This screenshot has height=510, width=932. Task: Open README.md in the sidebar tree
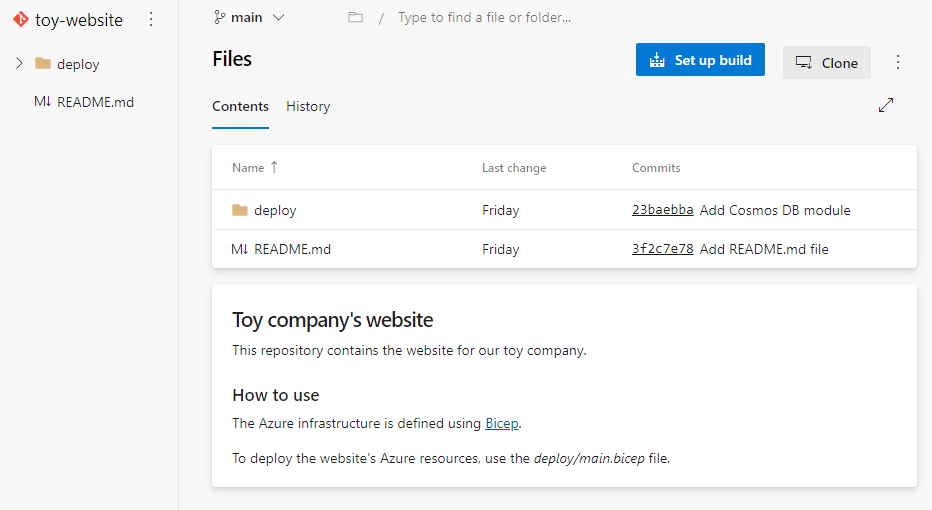(x=95, y=102)
